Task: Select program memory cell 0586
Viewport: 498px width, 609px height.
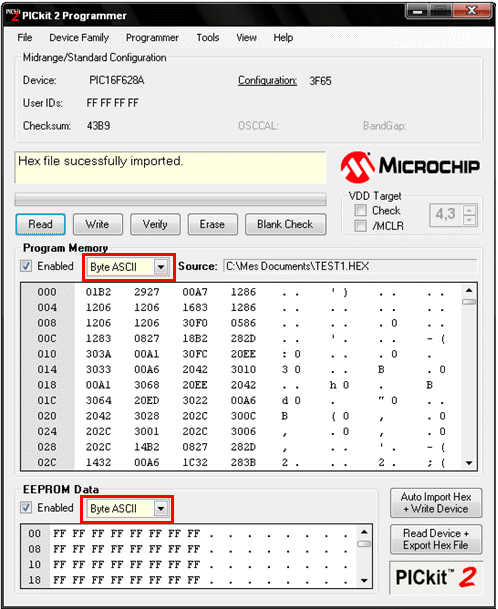Action: tap(243, 323)
